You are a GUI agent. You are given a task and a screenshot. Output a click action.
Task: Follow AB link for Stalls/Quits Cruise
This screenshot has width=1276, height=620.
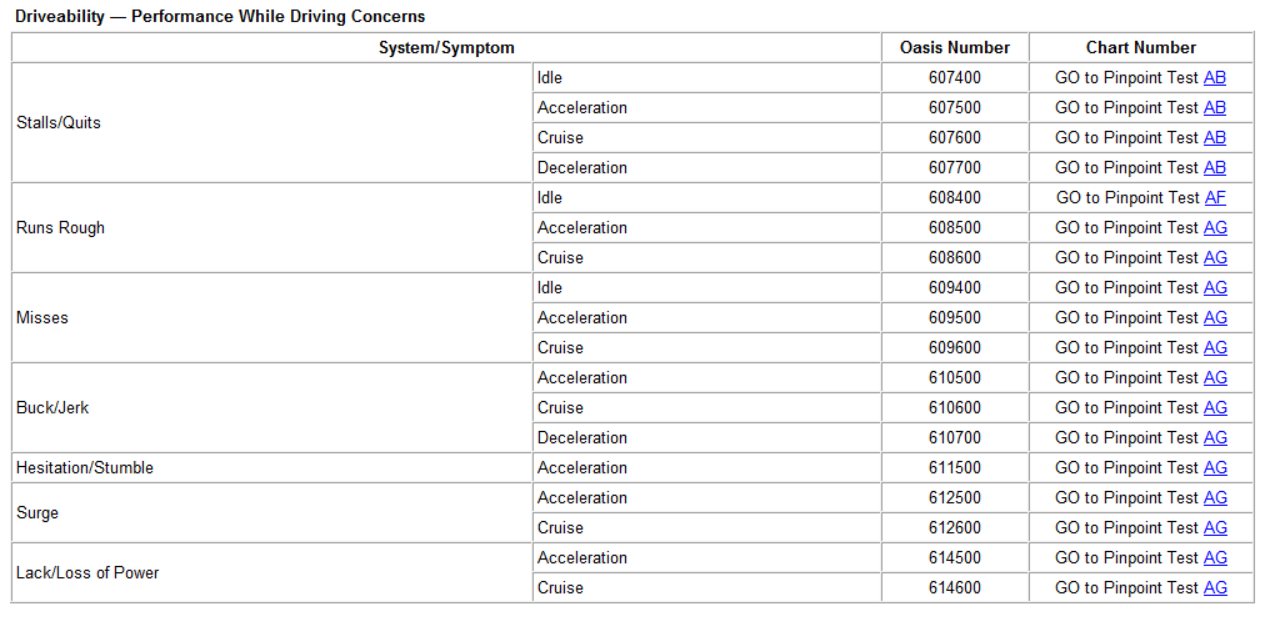pyautogui.click(x=1214, y=138)
